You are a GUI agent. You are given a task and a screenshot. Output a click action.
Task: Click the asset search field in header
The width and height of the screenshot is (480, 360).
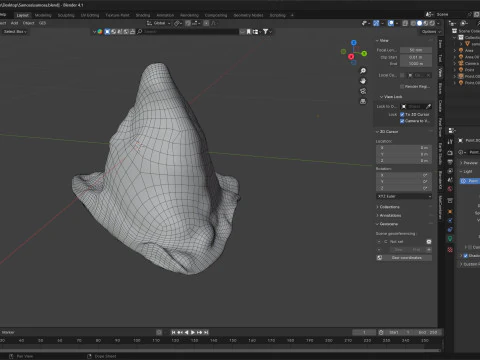pyautogui.click(x=188, y=32)
